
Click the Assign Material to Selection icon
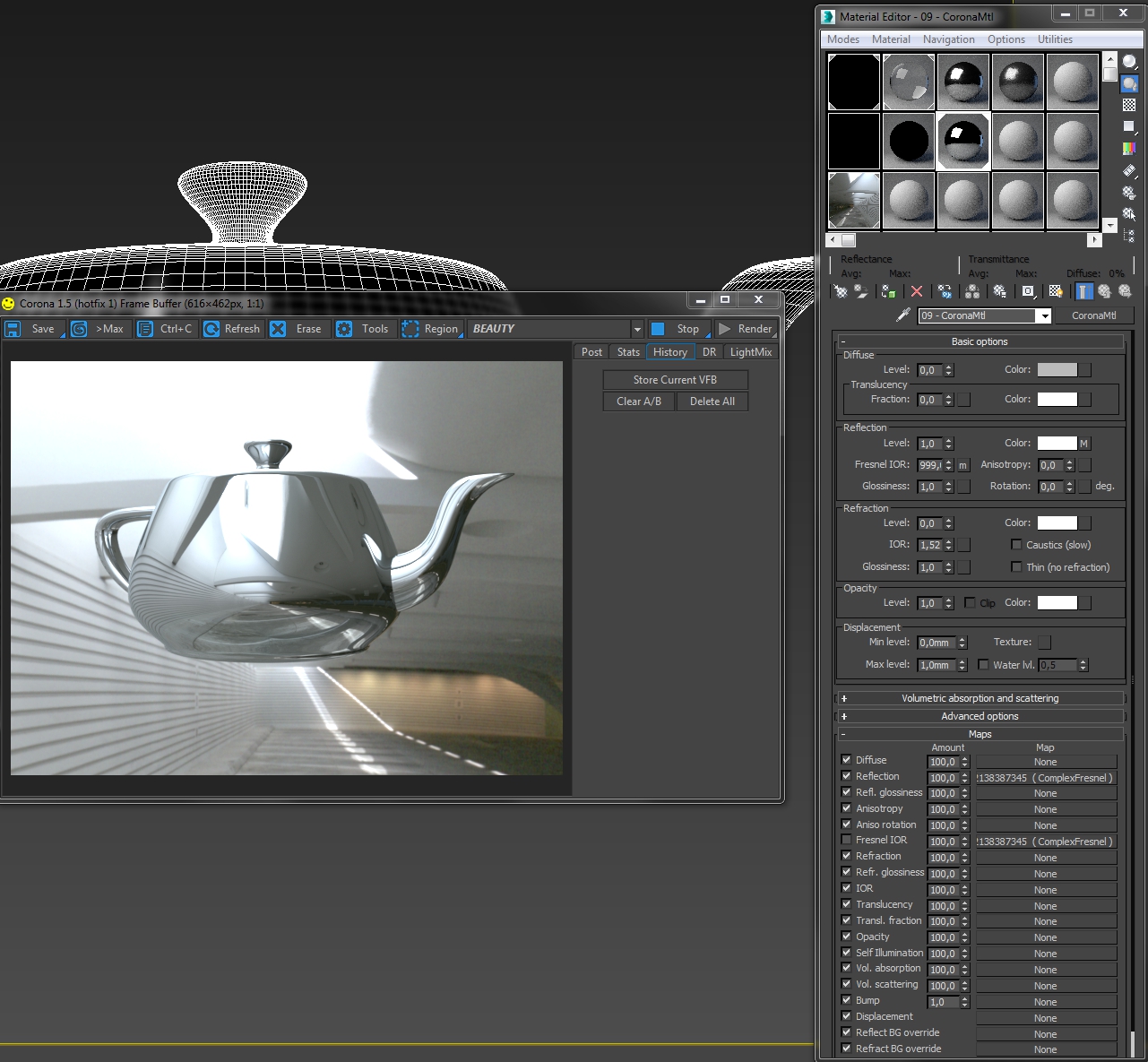pos(888,291)
